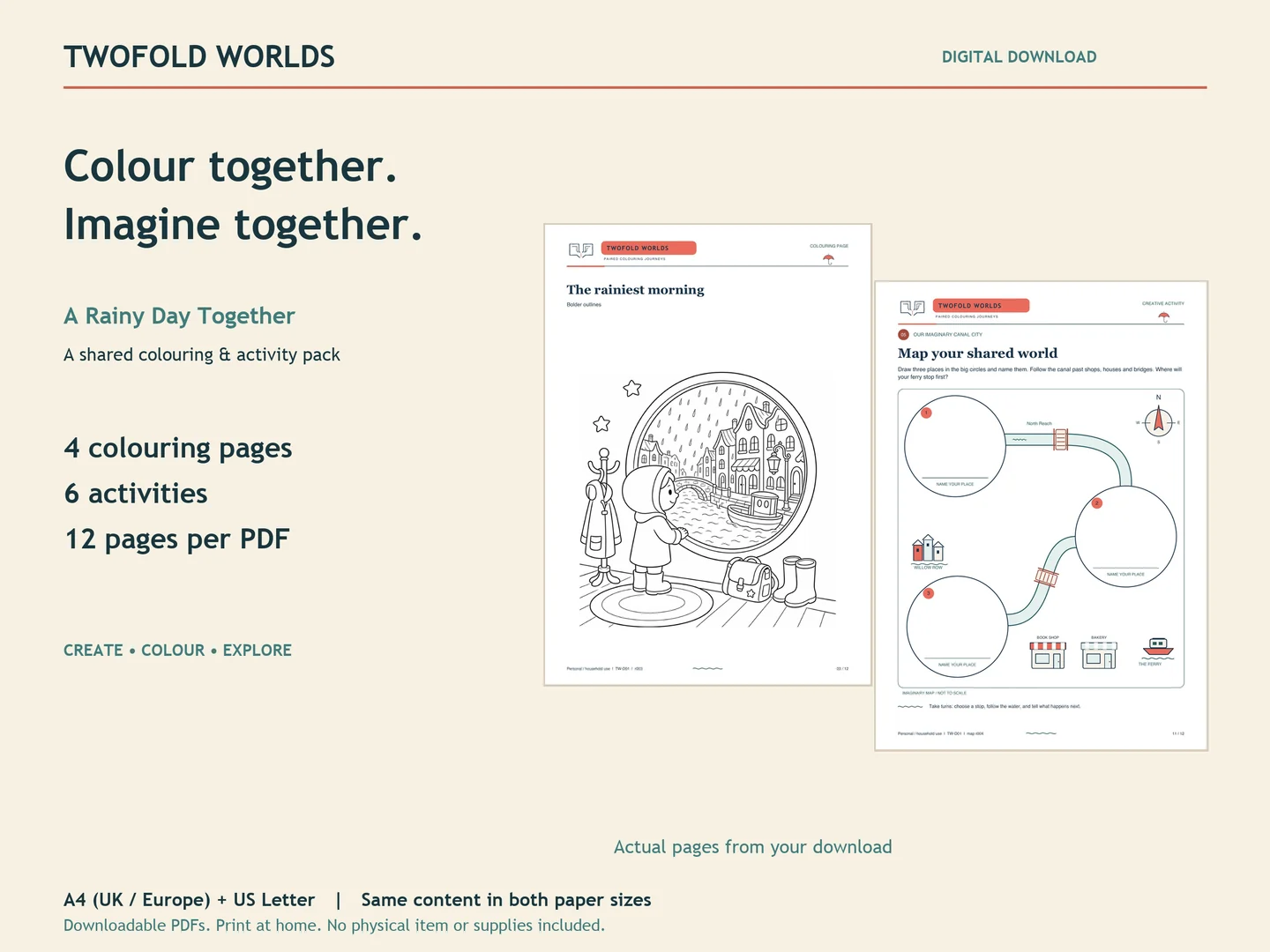Click "Same content in both paper sizes" text
The height and width of the screenshot is (952, 1270).
506,900
